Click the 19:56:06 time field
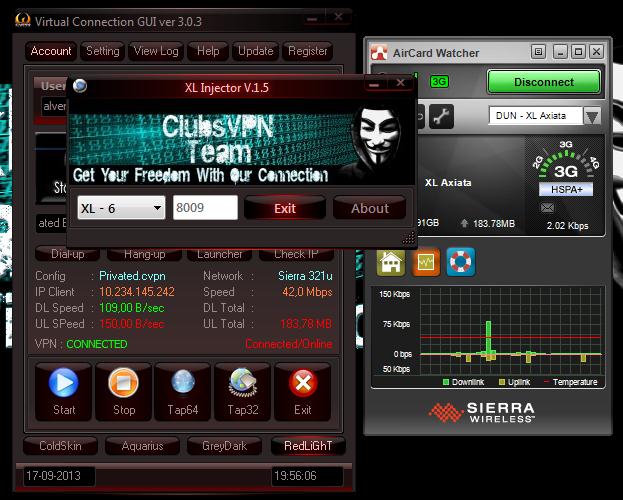 point(307,476)
